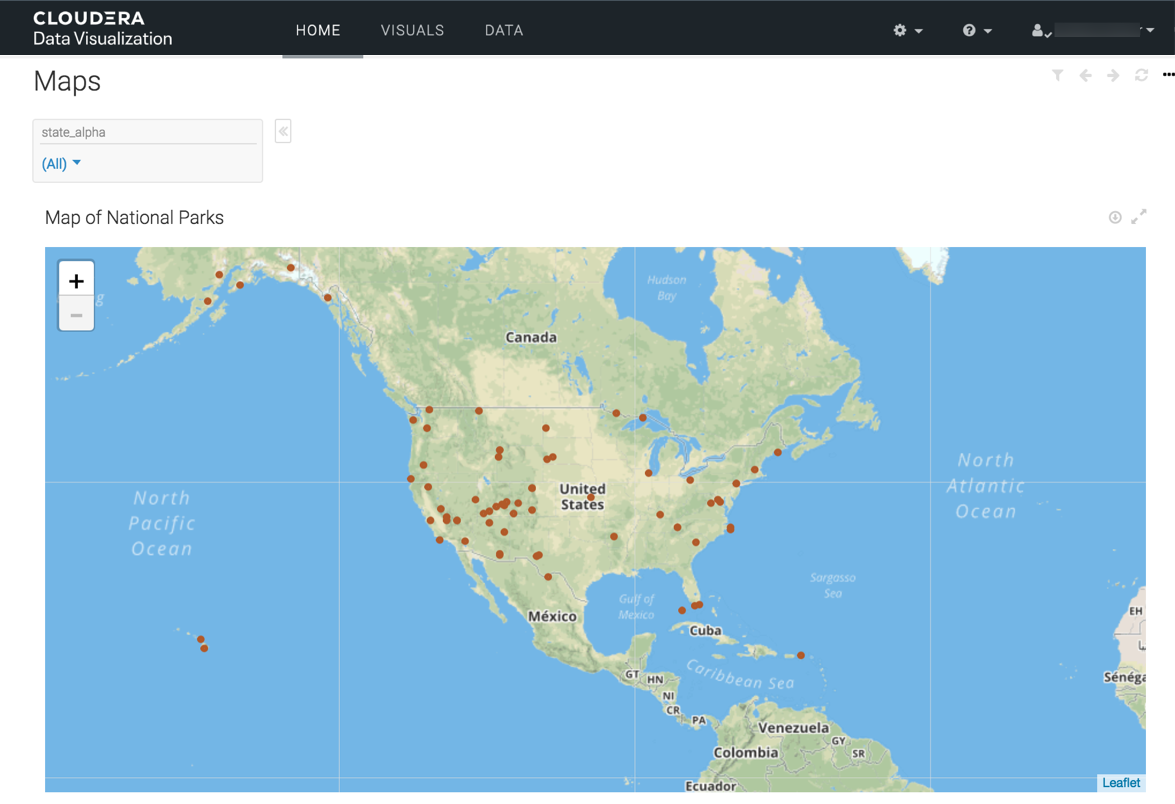
Task: Open the settings gear dropdown
Action: (907, 31)
